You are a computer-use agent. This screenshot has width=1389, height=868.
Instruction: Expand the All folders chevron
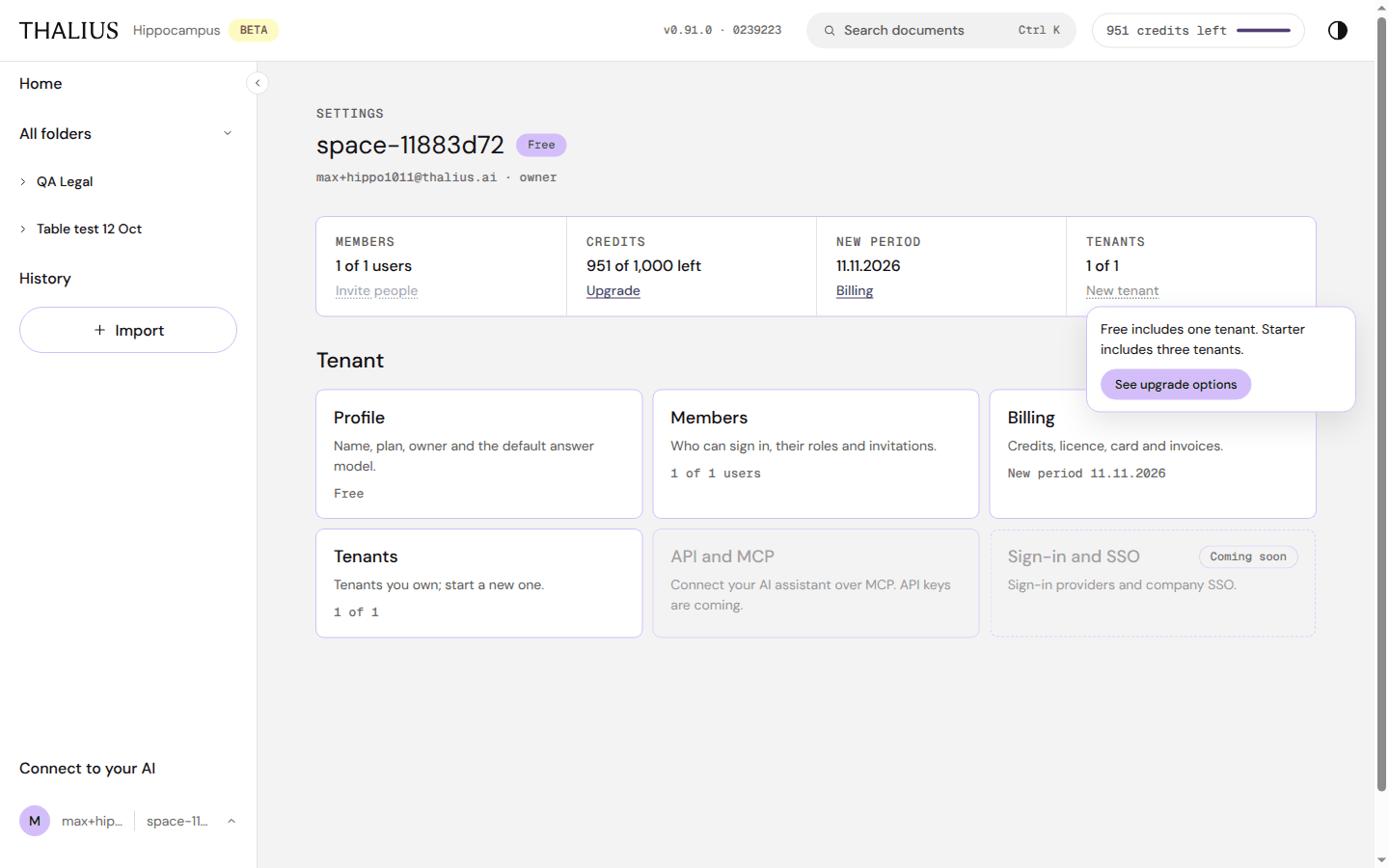228,133
